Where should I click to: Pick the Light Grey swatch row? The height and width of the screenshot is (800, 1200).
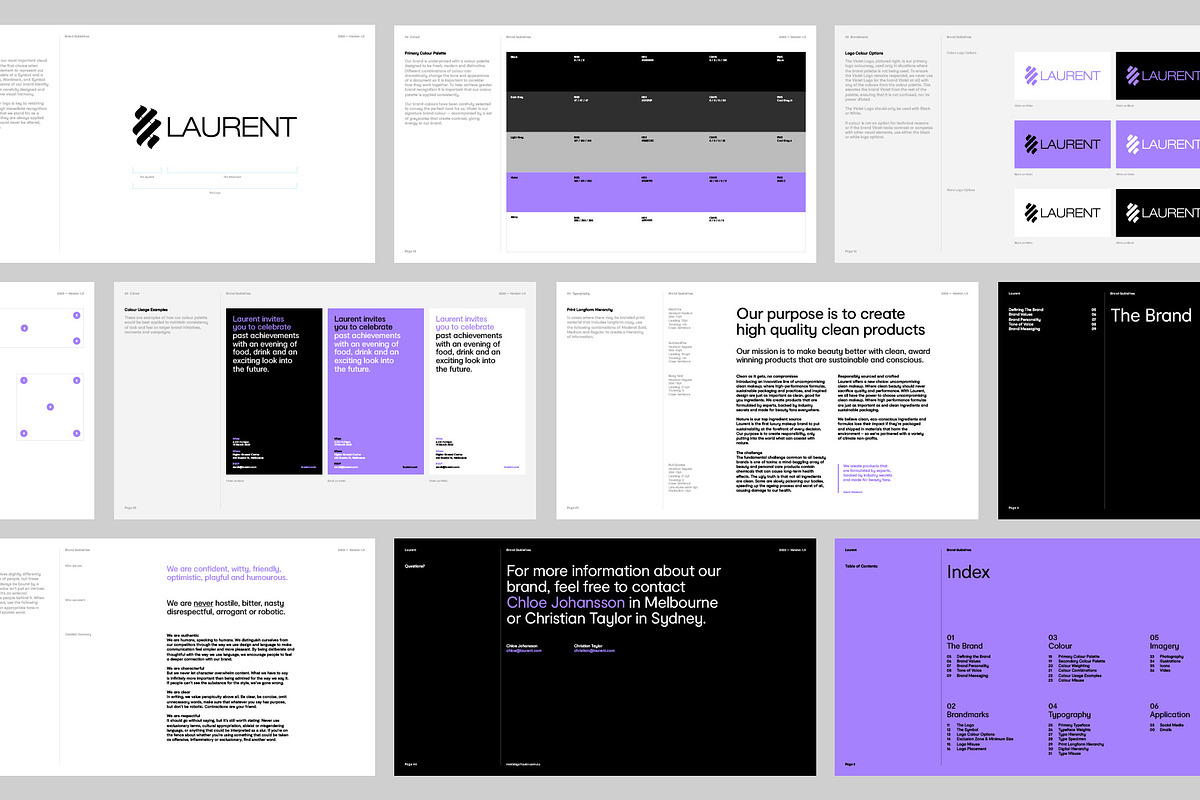[655, 151]
